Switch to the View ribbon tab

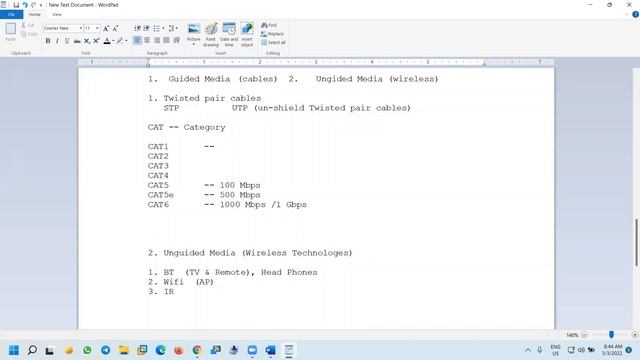57,14
